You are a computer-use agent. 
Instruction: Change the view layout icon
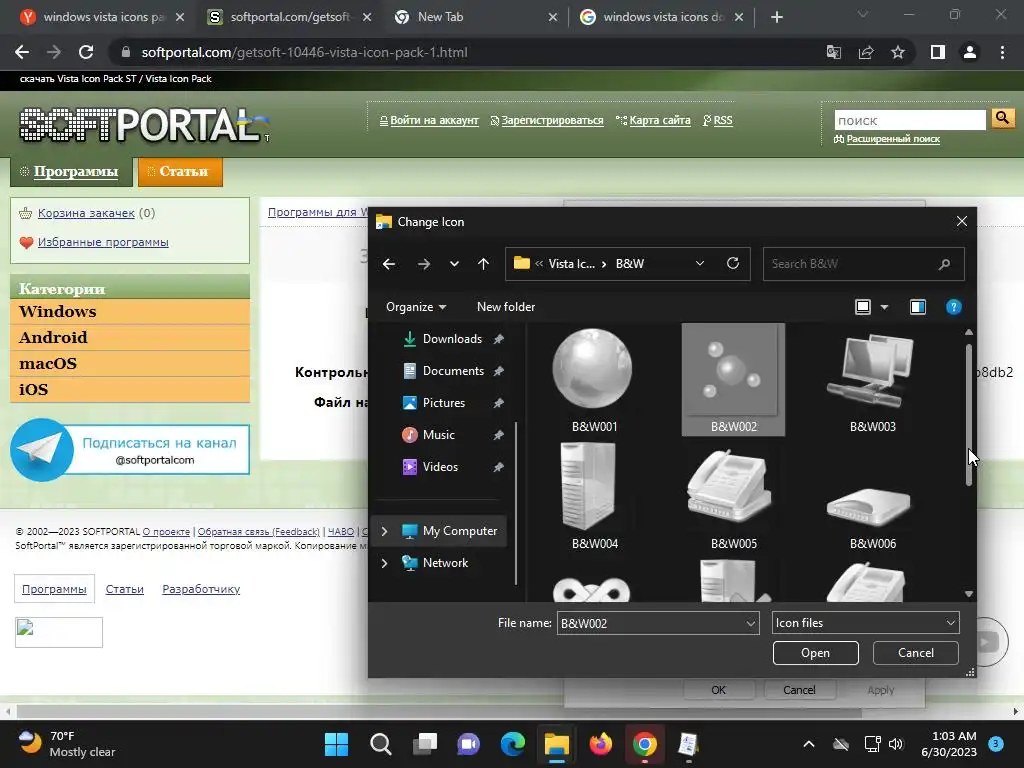(x=863, y=307)
